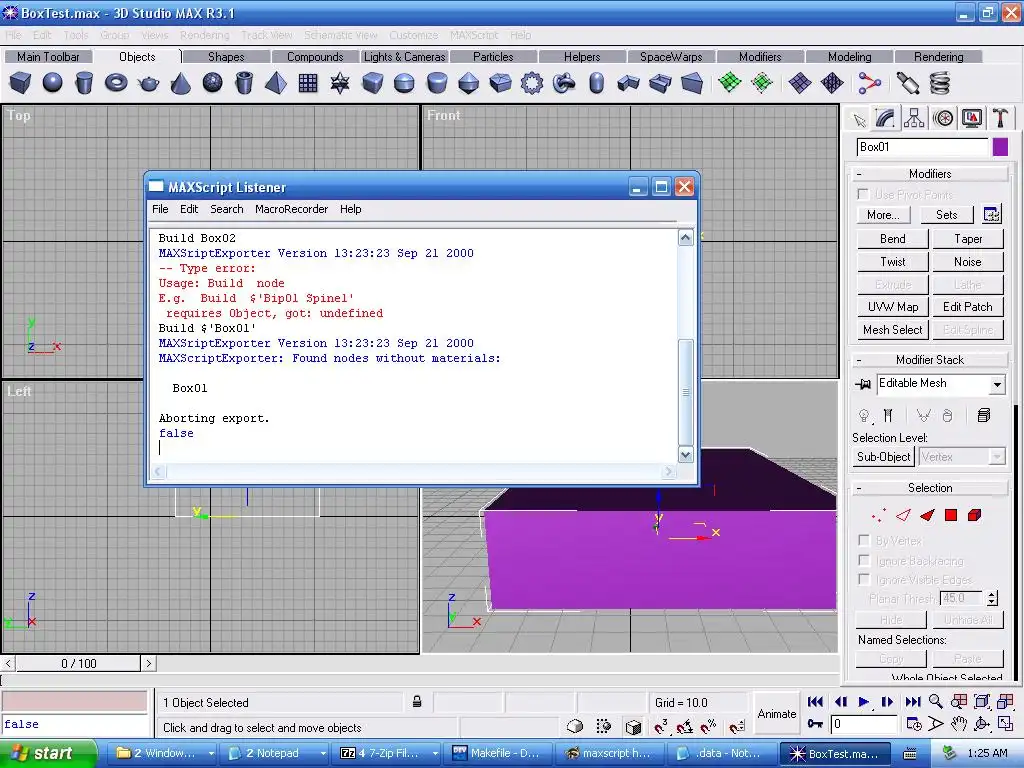Viewport: 1024px width, 768px height.
Task: Toggle the selection lock padlock icon
Action: (x=417, y=702)
